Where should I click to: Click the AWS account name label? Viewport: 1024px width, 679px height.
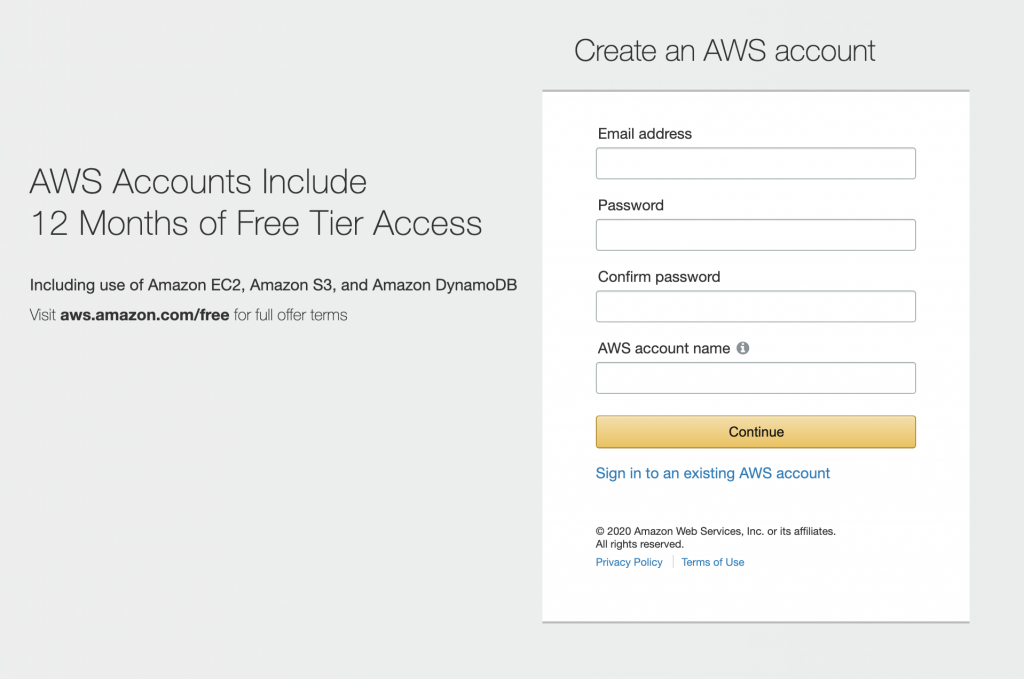coord(662,348)
